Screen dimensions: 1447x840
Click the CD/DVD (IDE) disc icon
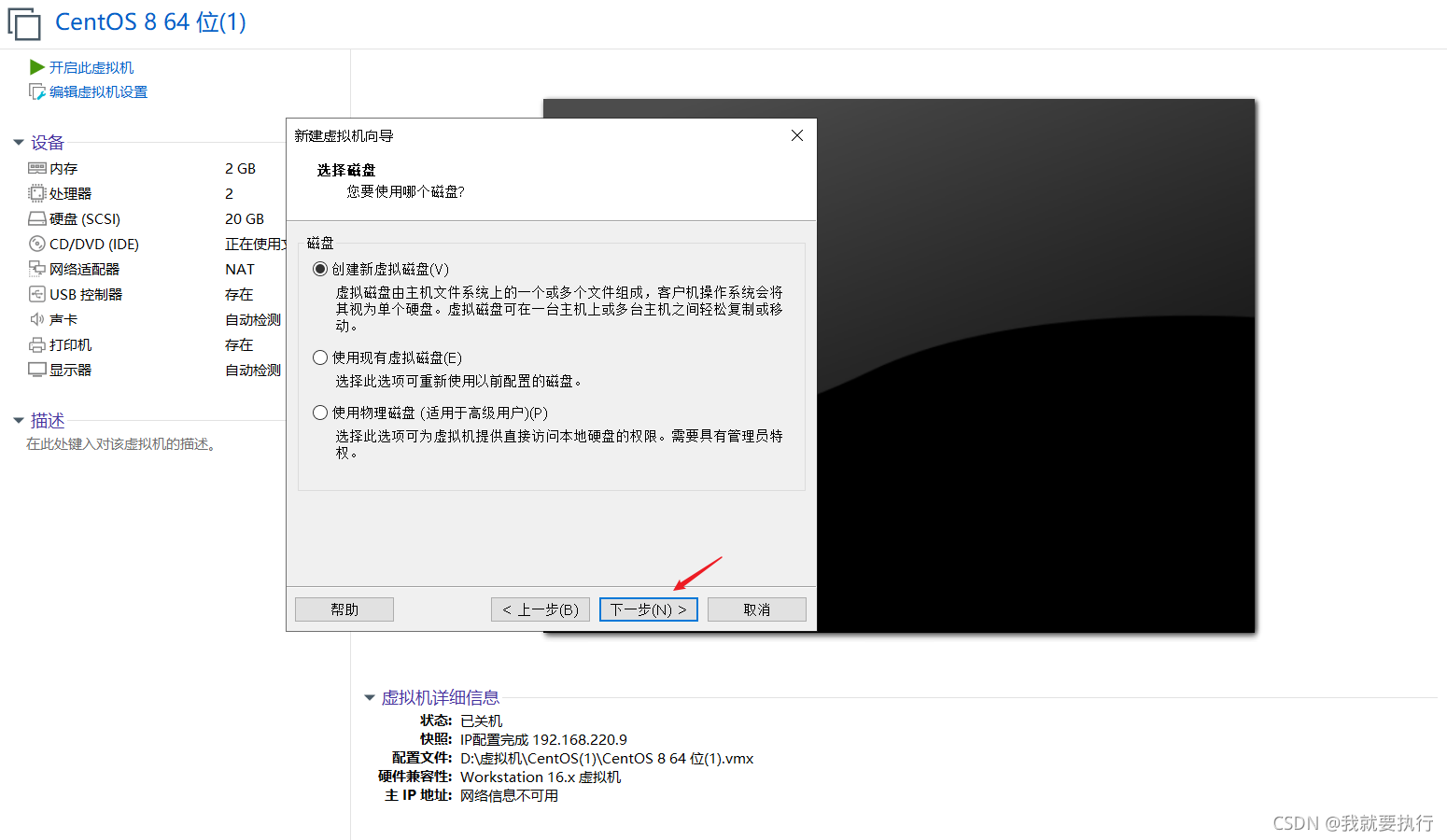coord(37,244)
